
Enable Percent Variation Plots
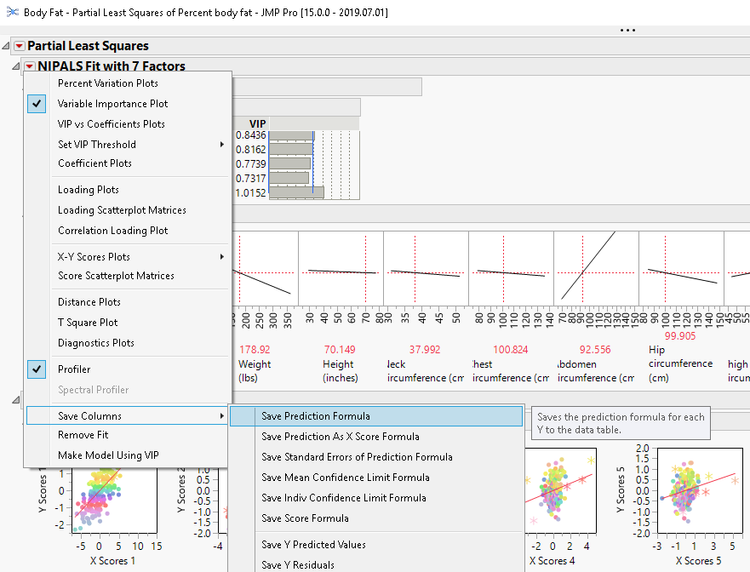(107, 83)
